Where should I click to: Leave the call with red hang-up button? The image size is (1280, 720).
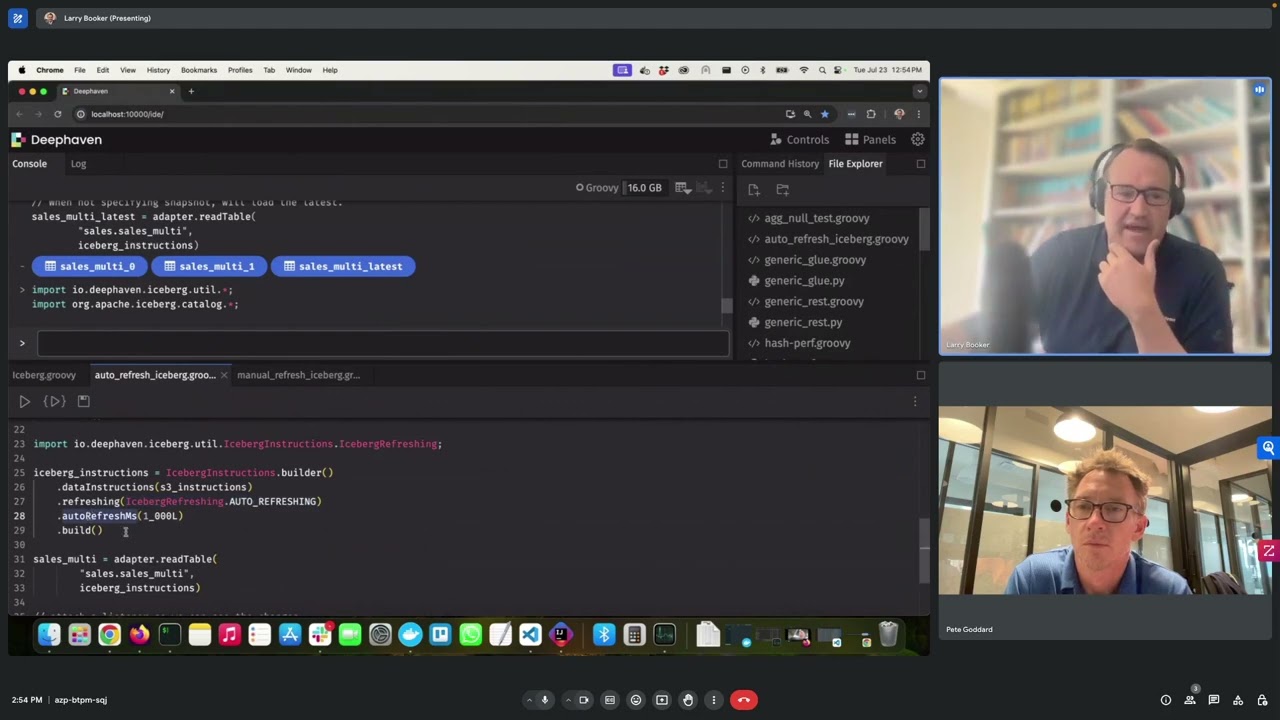pos(743,700)
